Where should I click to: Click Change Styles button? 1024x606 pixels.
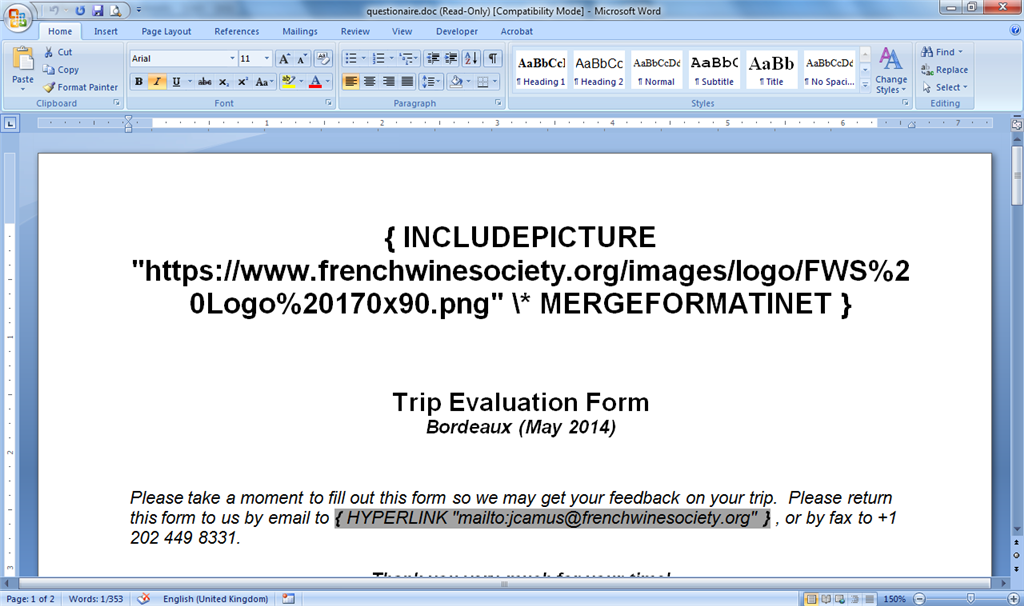click(x=891, y=71)
